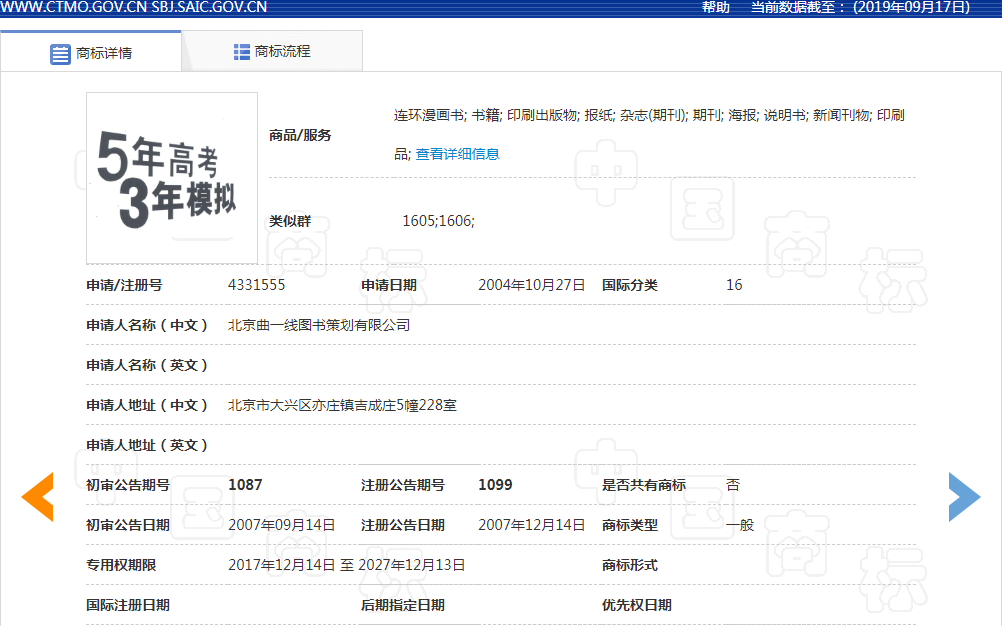Viewport: 1004px width, 626px height.
Task: Click the 类似群 label
Action: 290,221
